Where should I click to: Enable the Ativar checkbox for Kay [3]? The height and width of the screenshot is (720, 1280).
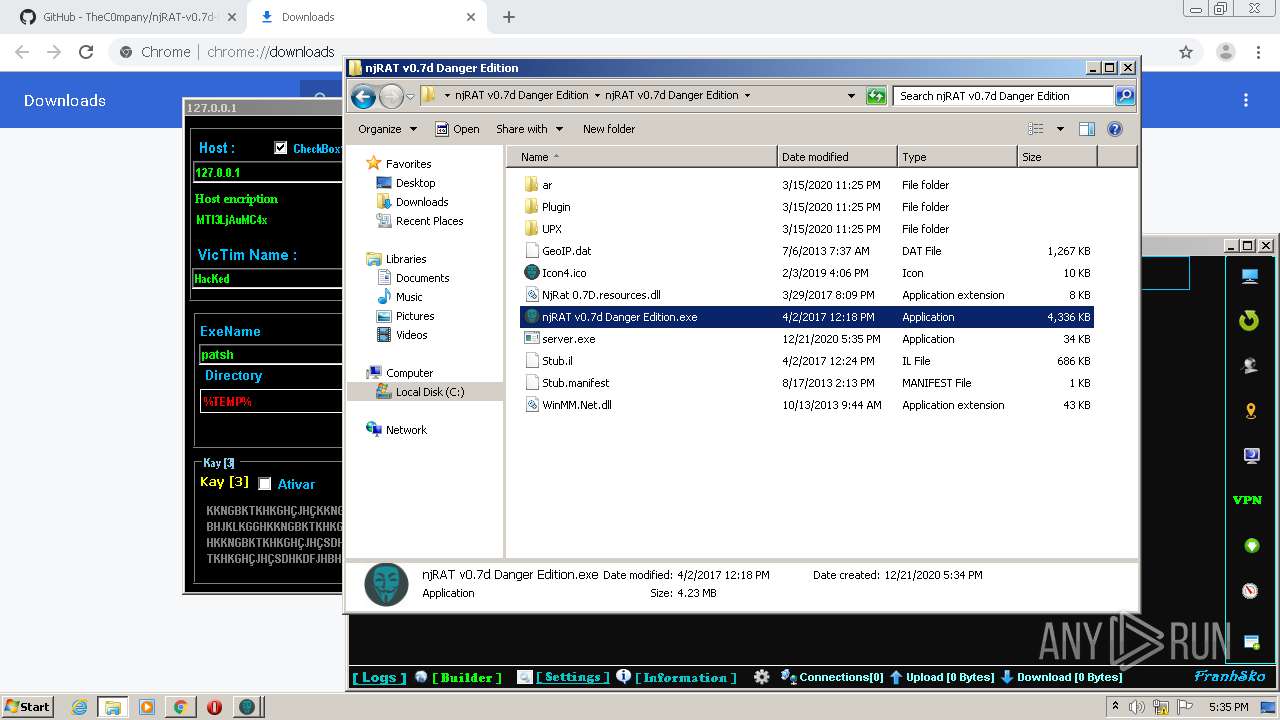pyautogui.click(x=265, y=484)
